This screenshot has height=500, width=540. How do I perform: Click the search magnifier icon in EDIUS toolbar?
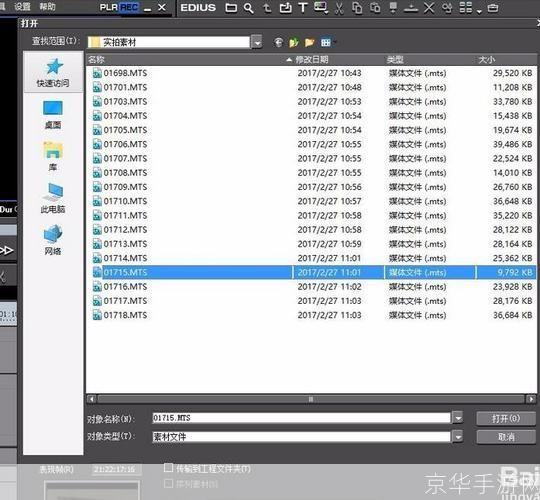(248, 8)
